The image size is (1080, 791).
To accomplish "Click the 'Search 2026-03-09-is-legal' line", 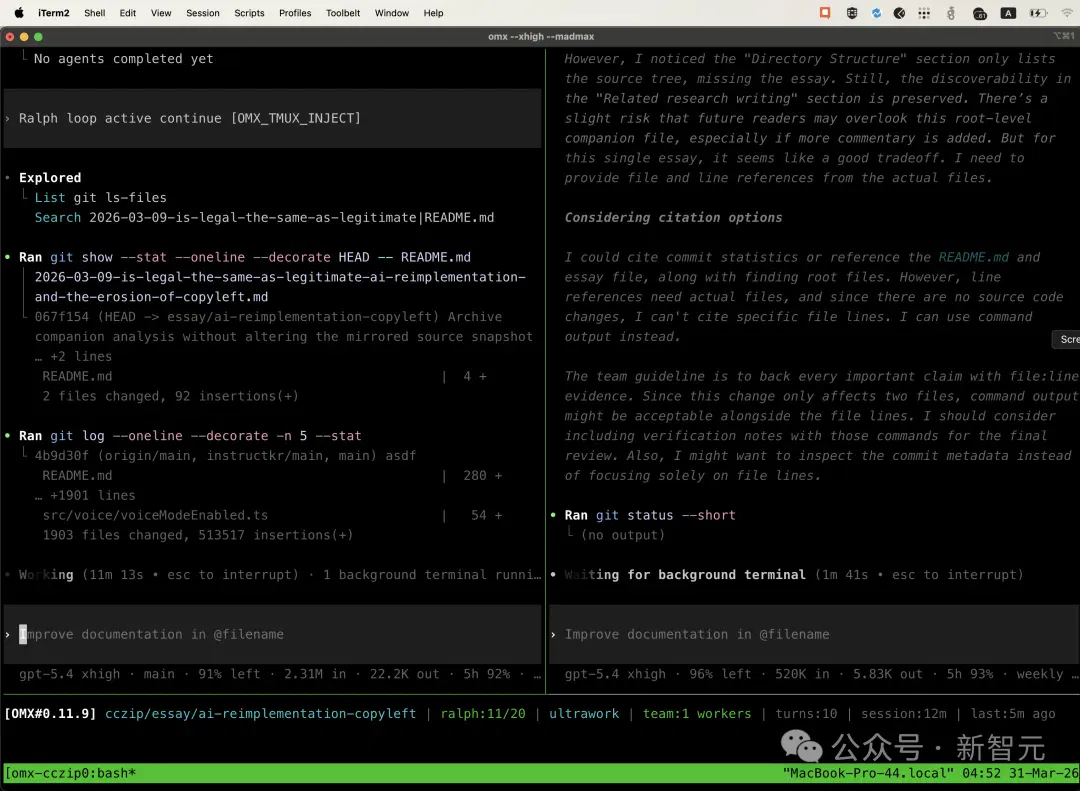I will pyautogui.click(x=264, y=217).
